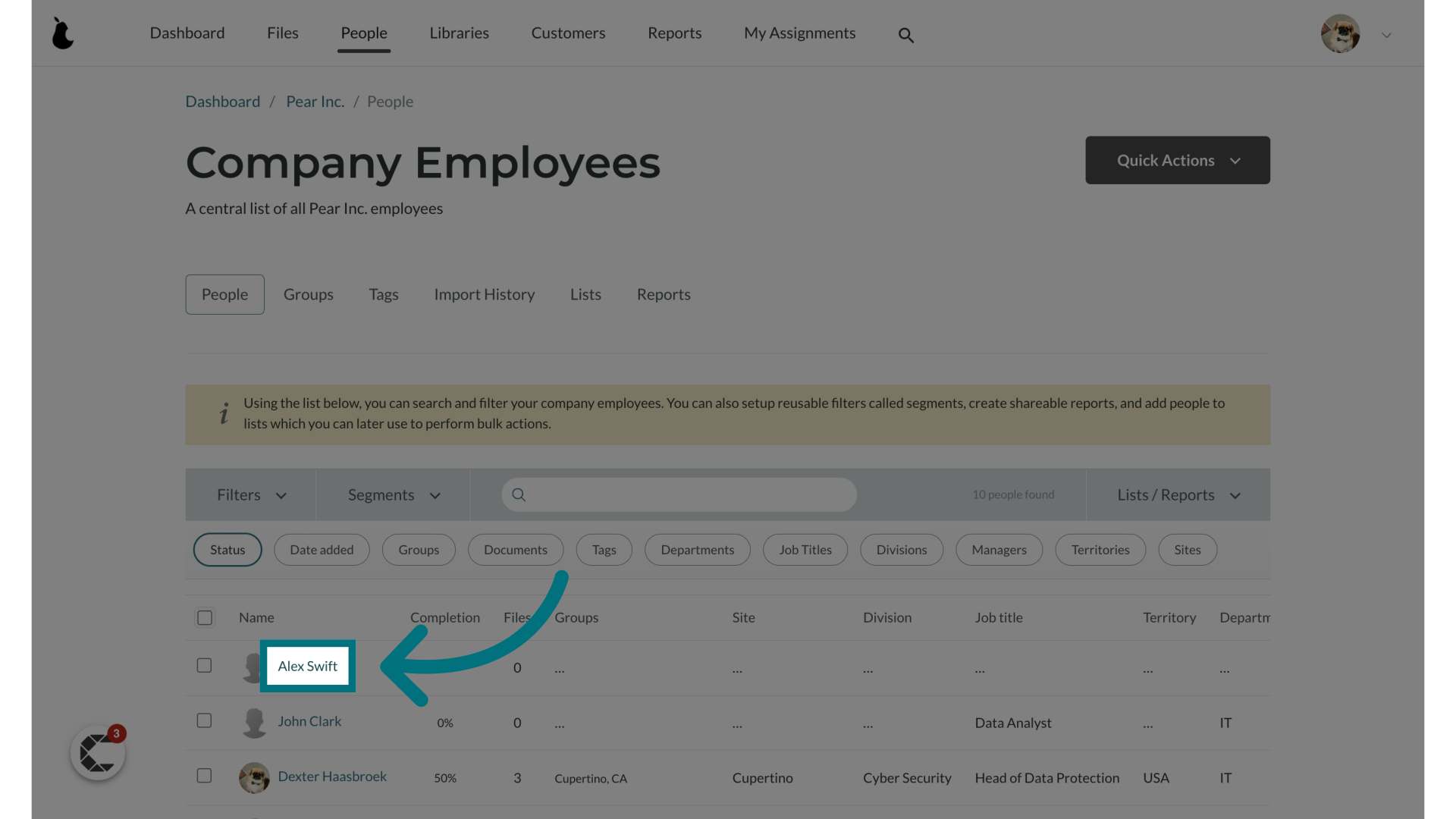1456x819 pixels.
Task: Click the People breadcrumb navigation link
Action: pyautogui.click(x=389, y=101)
